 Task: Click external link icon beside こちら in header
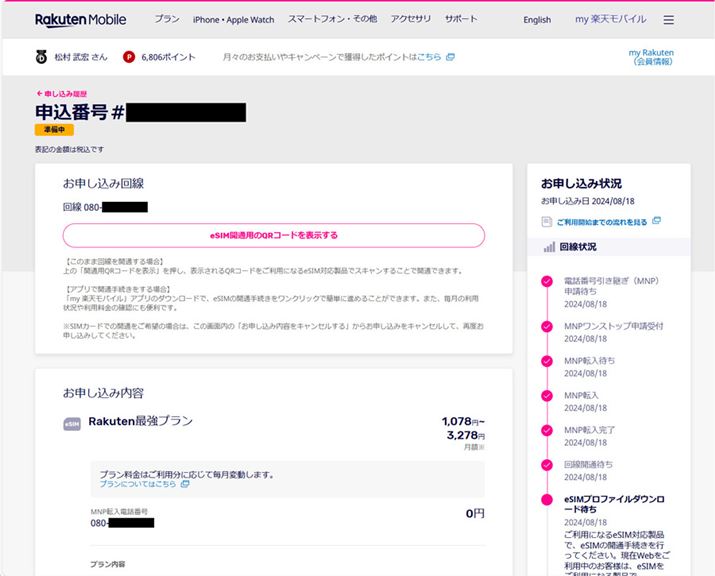point(450,57)
